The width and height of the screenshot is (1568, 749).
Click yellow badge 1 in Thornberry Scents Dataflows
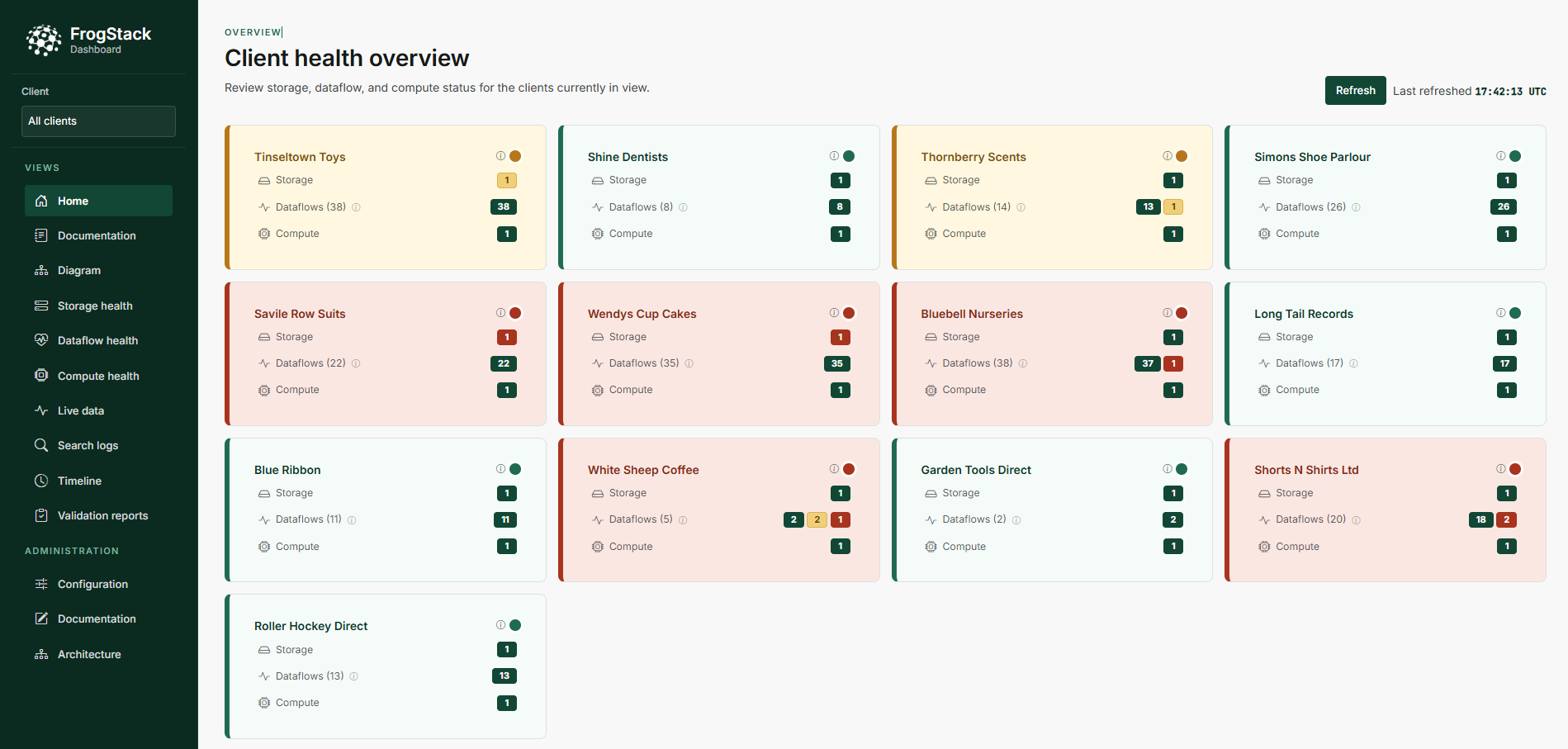1173,206
